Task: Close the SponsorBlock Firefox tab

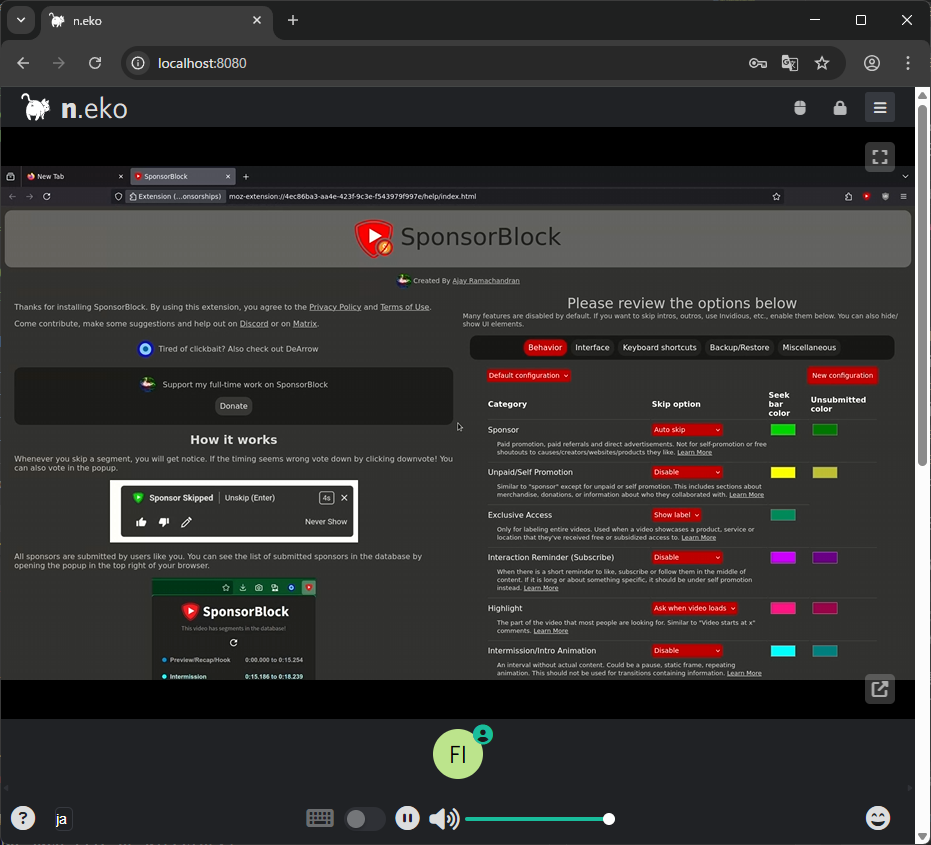Action: (228, 176)
